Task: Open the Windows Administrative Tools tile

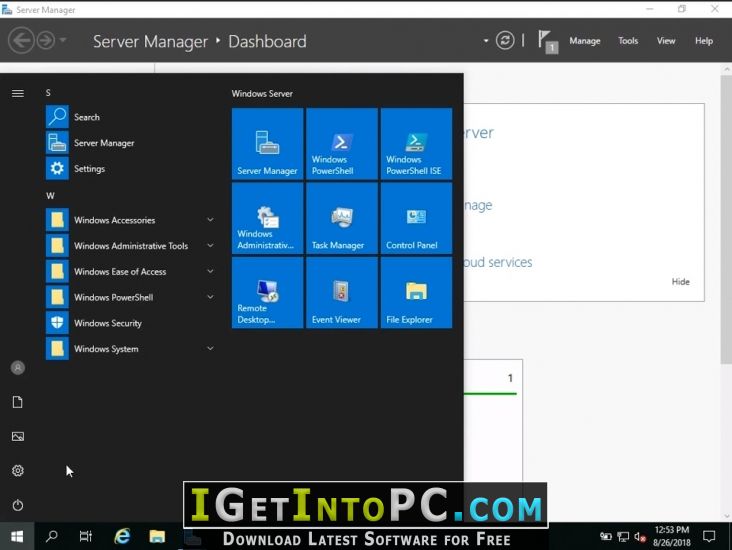Action: [x=267, y=218]
